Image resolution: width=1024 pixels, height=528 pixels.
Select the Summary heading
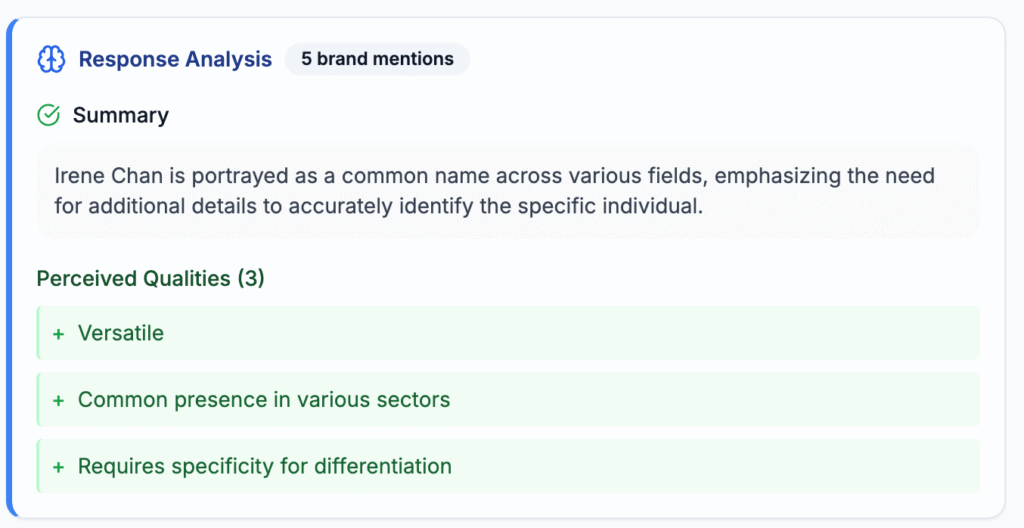120,115
